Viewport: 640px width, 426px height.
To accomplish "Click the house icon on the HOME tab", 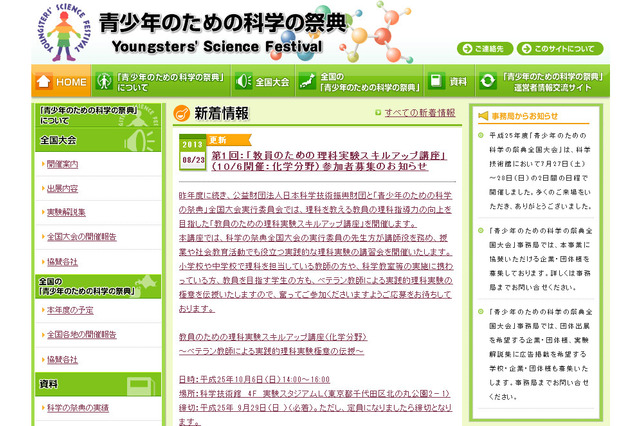I will tap(43, 81).
